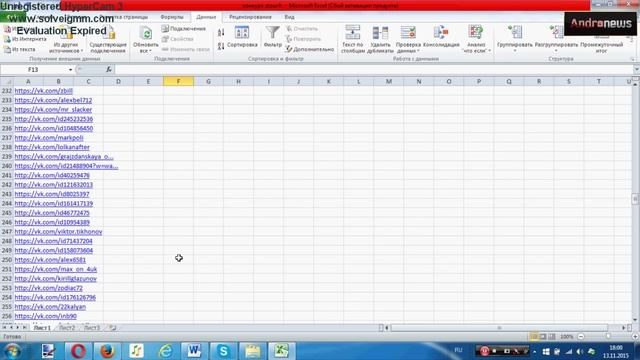Select row 250 header
The image size is (640, 360).
(7, 260)
